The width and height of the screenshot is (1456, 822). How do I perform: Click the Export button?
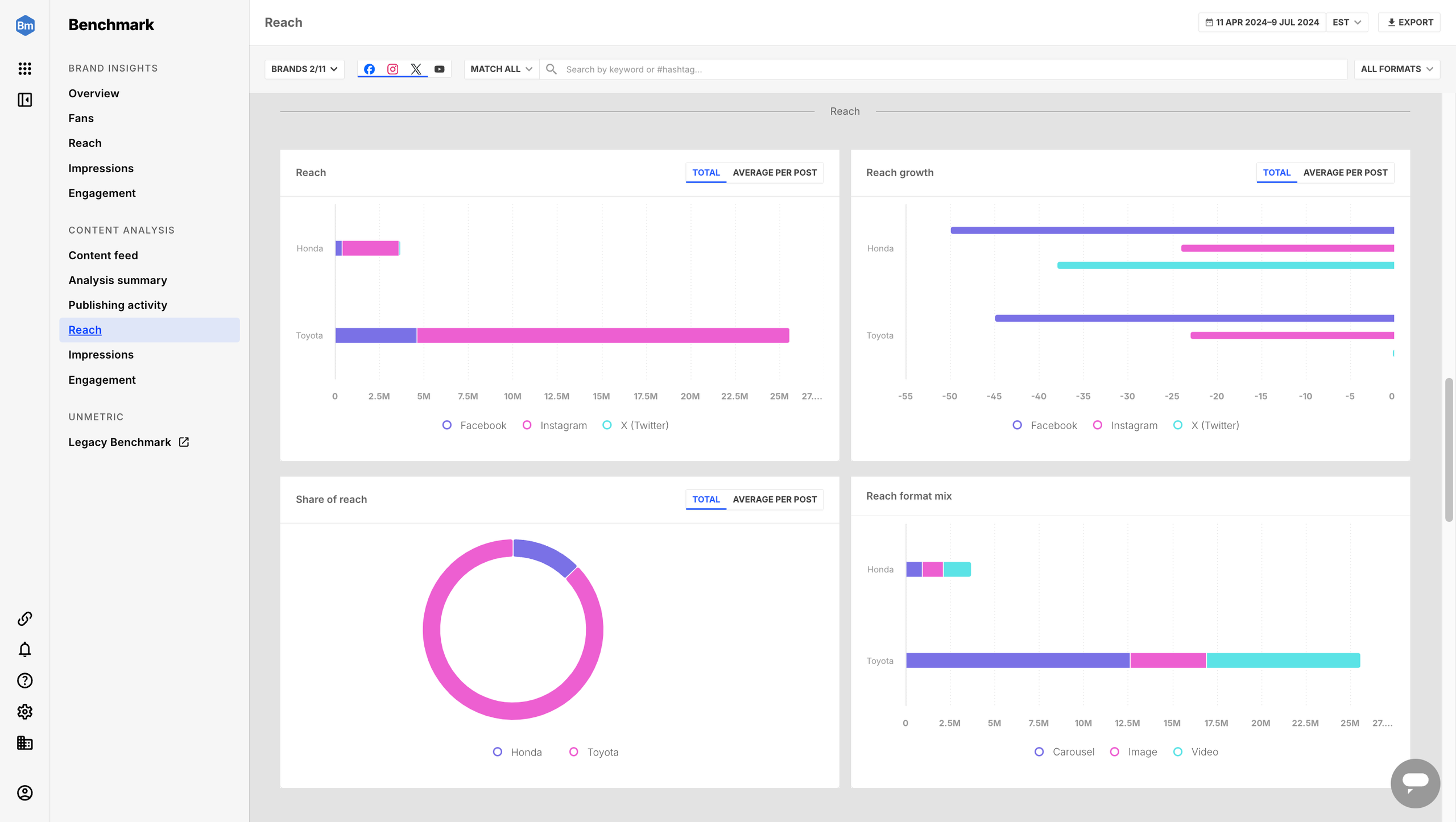(x=1409, y=22)
